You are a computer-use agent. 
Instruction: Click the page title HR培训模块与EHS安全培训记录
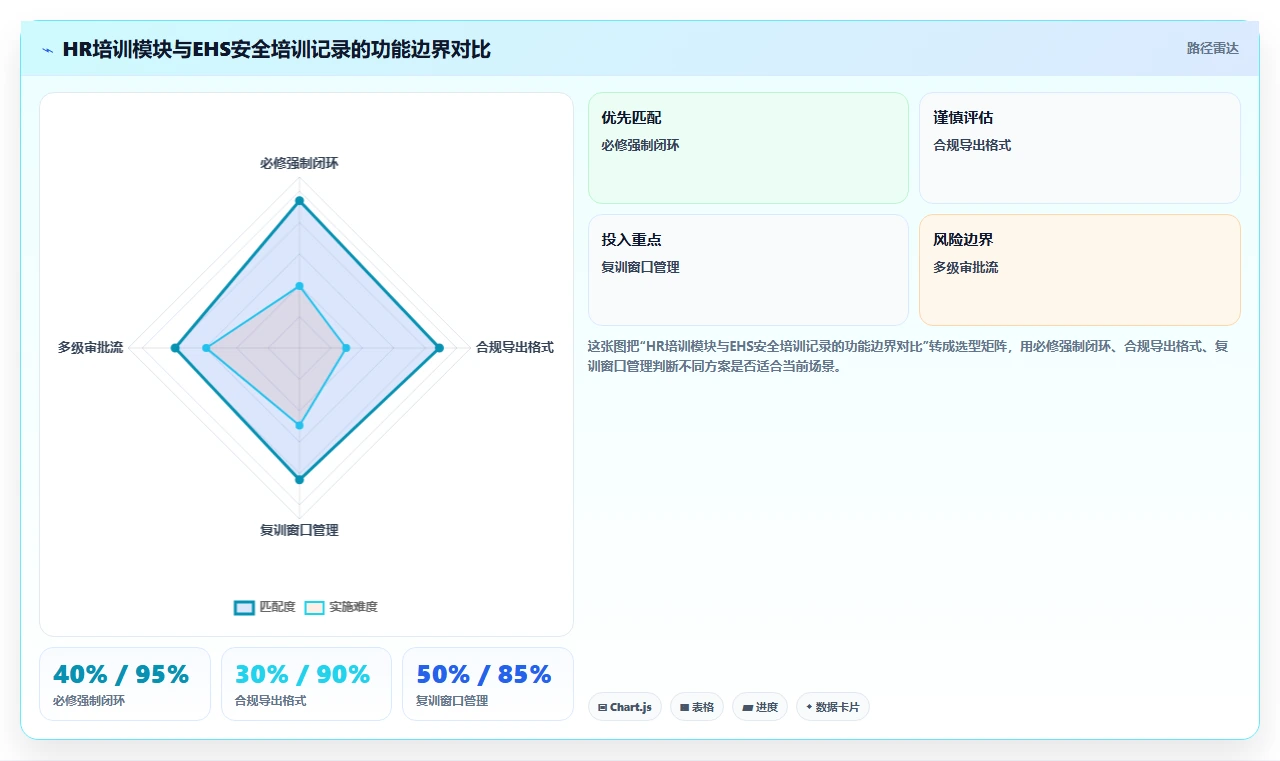pos(276,49)
